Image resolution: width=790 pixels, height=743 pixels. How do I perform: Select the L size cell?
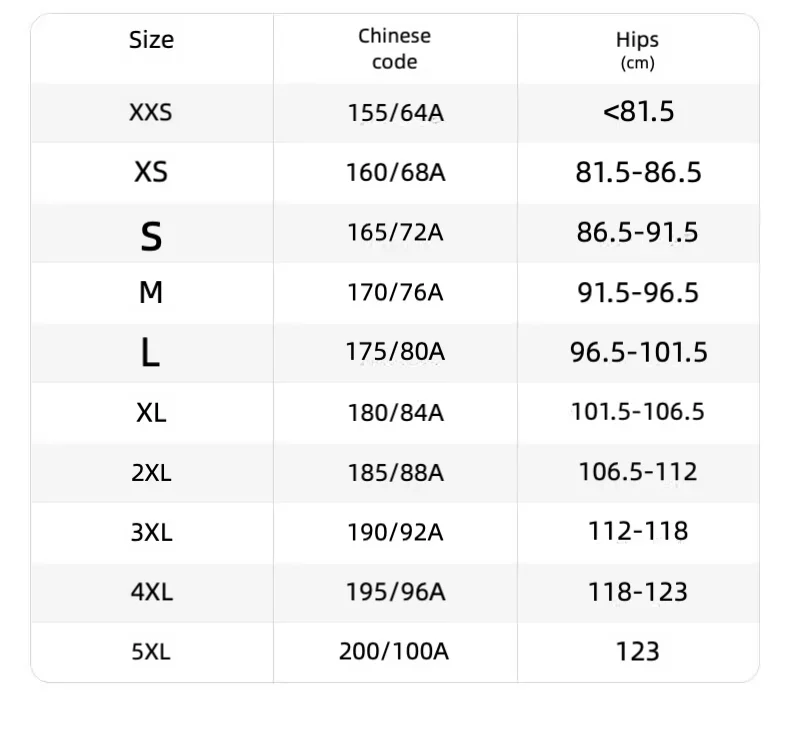coord(151,352)
